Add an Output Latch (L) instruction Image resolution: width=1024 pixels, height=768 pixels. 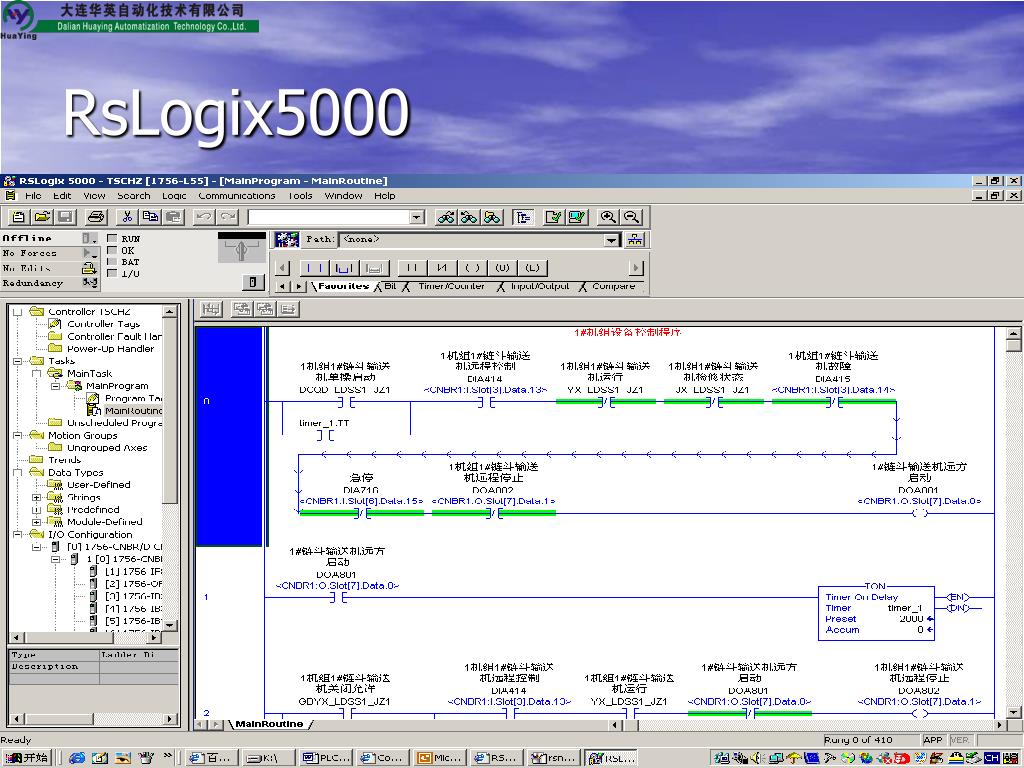pos(532,268)
